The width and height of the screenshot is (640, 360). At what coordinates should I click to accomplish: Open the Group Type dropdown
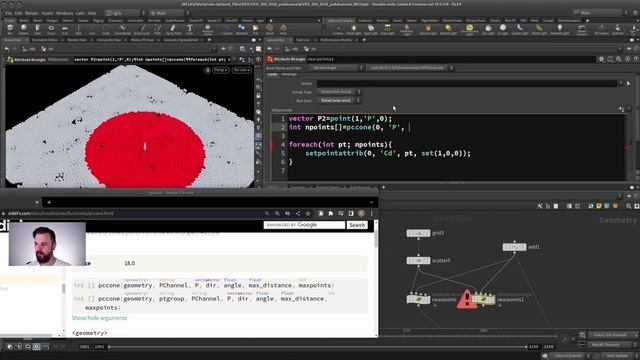click(339, 92)
